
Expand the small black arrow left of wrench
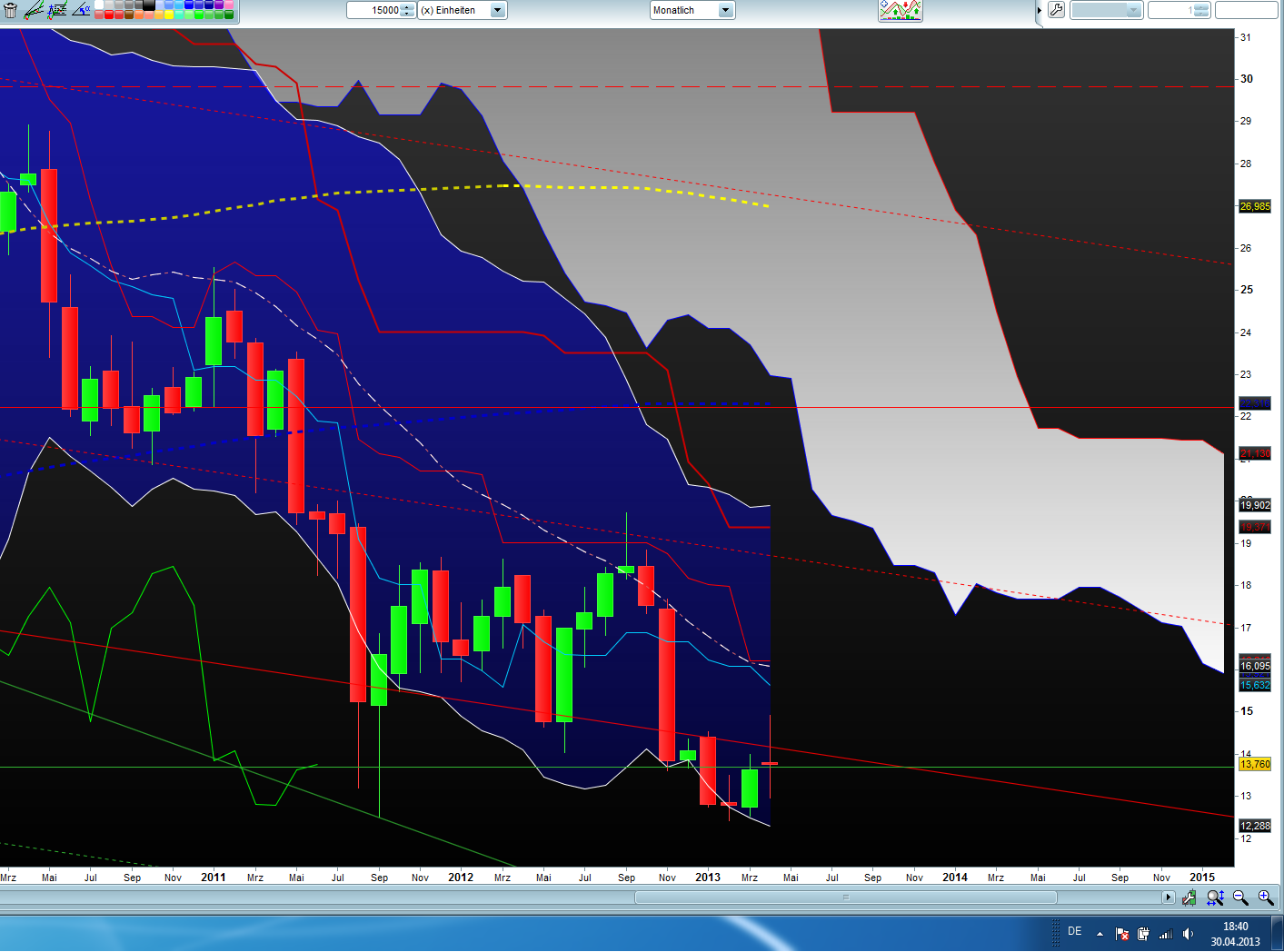(1040, 10)
